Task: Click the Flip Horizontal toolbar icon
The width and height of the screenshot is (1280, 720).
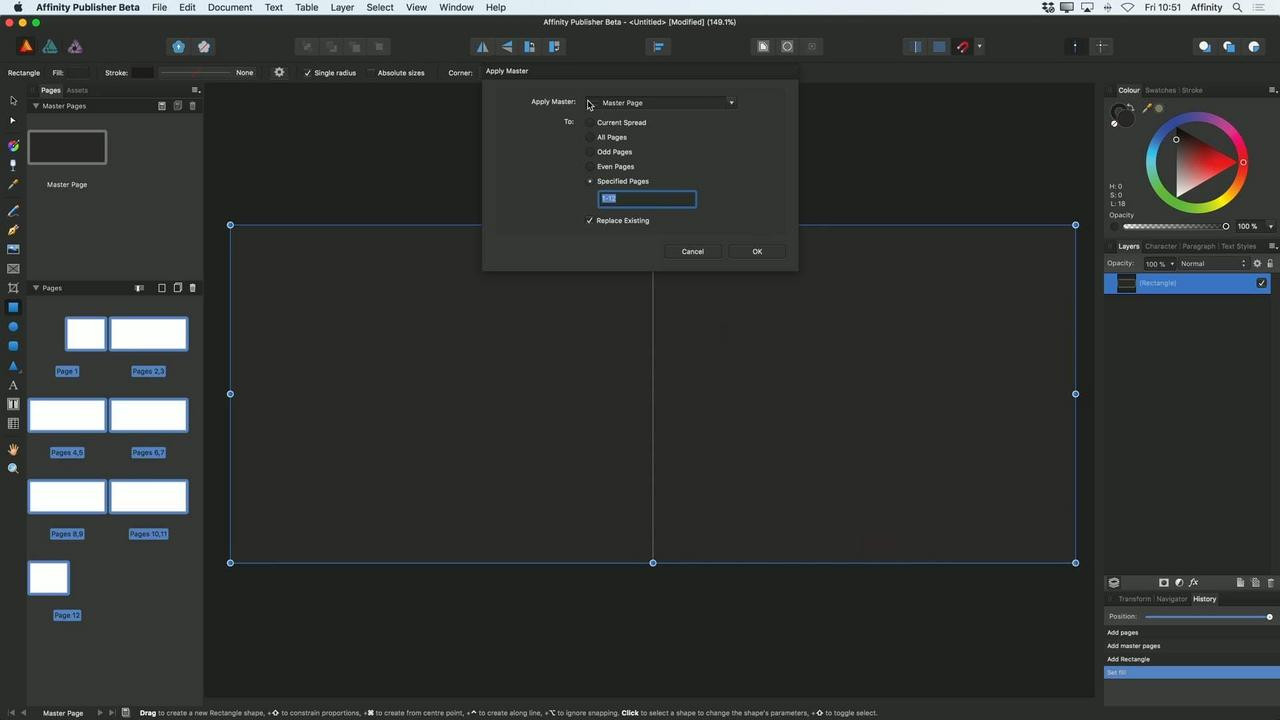Action: (x=482, y=46)
